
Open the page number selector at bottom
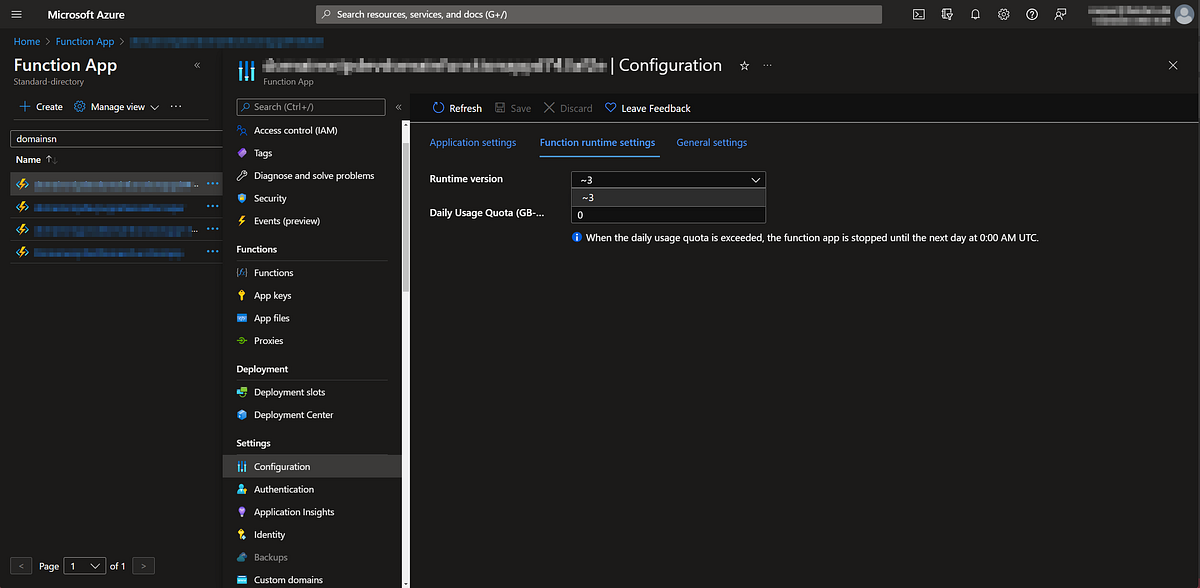point(84,565)
